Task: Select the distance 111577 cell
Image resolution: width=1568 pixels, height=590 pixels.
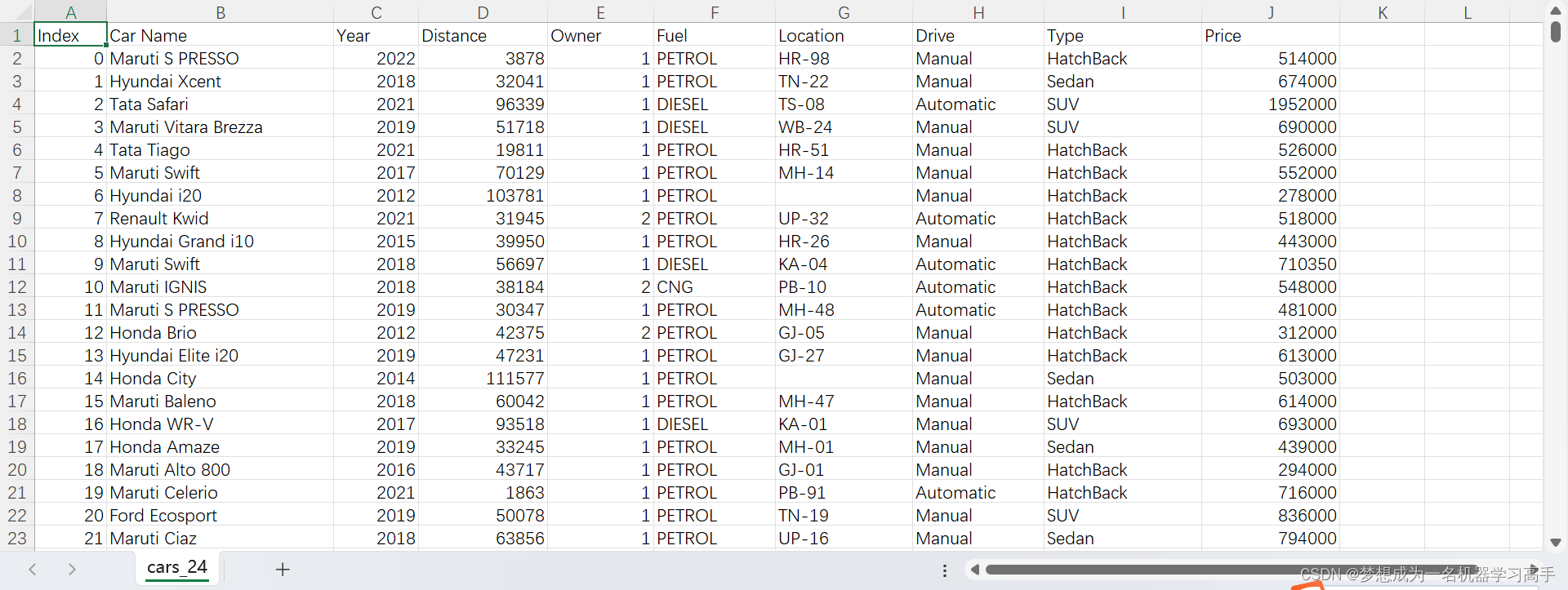Action: tap(483, 379)
